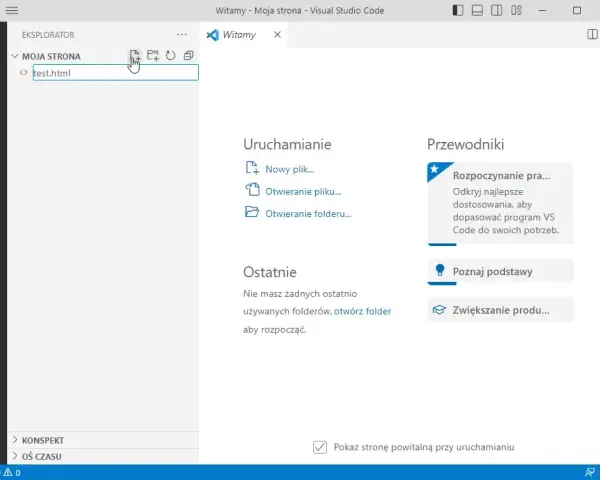Click the open folder icon under Uruchamianie
The width and height of the screenshot is (600, 480).
click(252, 212)
